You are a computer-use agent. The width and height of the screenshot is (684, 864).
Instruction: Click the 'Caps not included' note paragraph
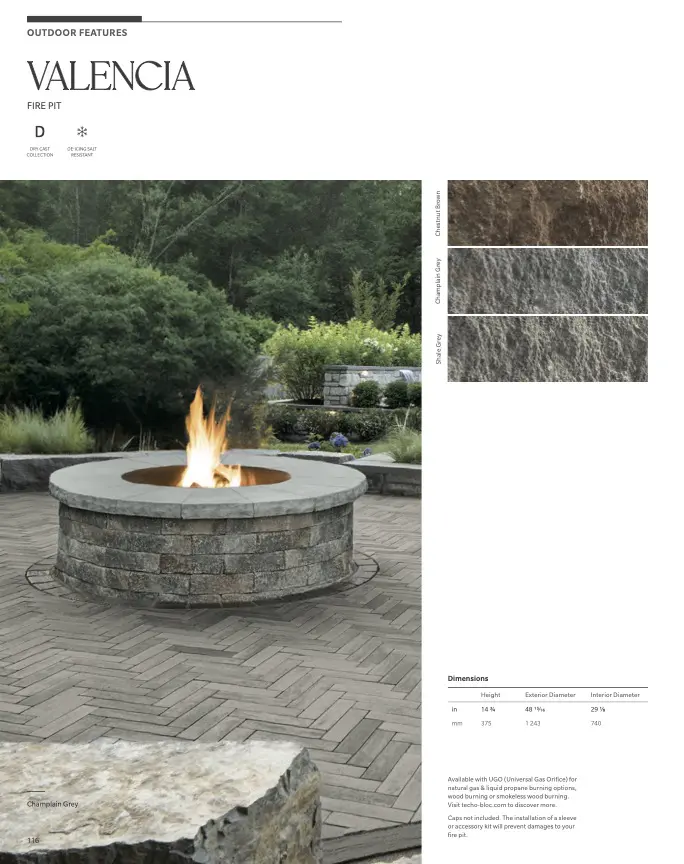click(x=512, y=826)
